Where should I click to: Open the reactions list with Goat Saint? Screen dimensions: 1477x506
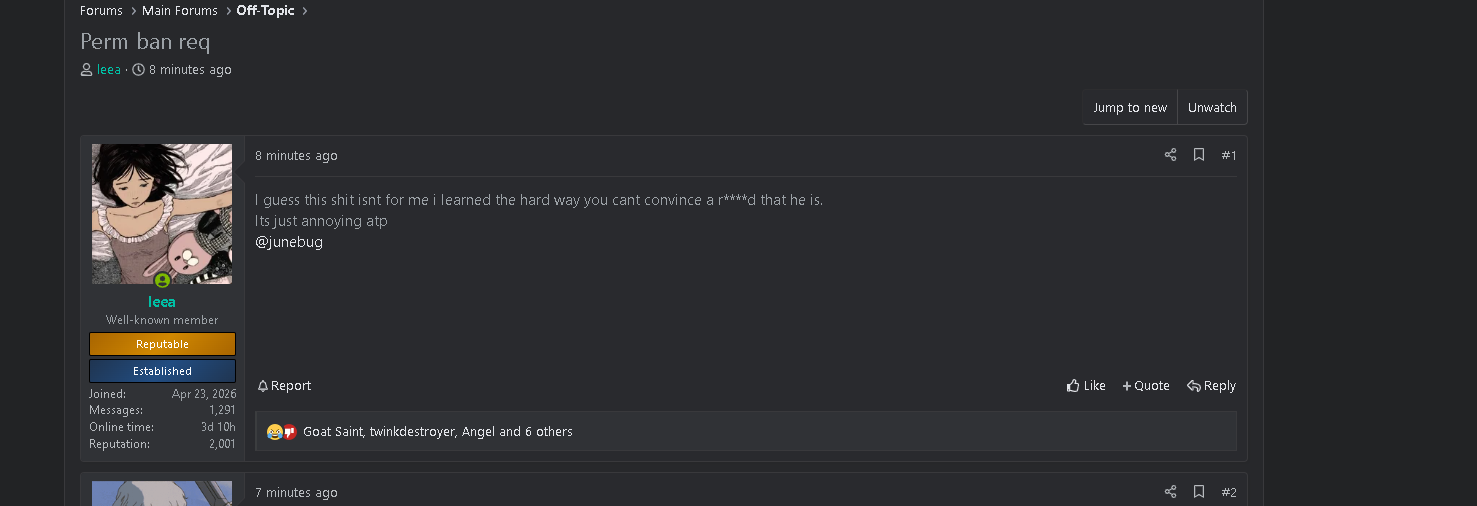(438, 432)
